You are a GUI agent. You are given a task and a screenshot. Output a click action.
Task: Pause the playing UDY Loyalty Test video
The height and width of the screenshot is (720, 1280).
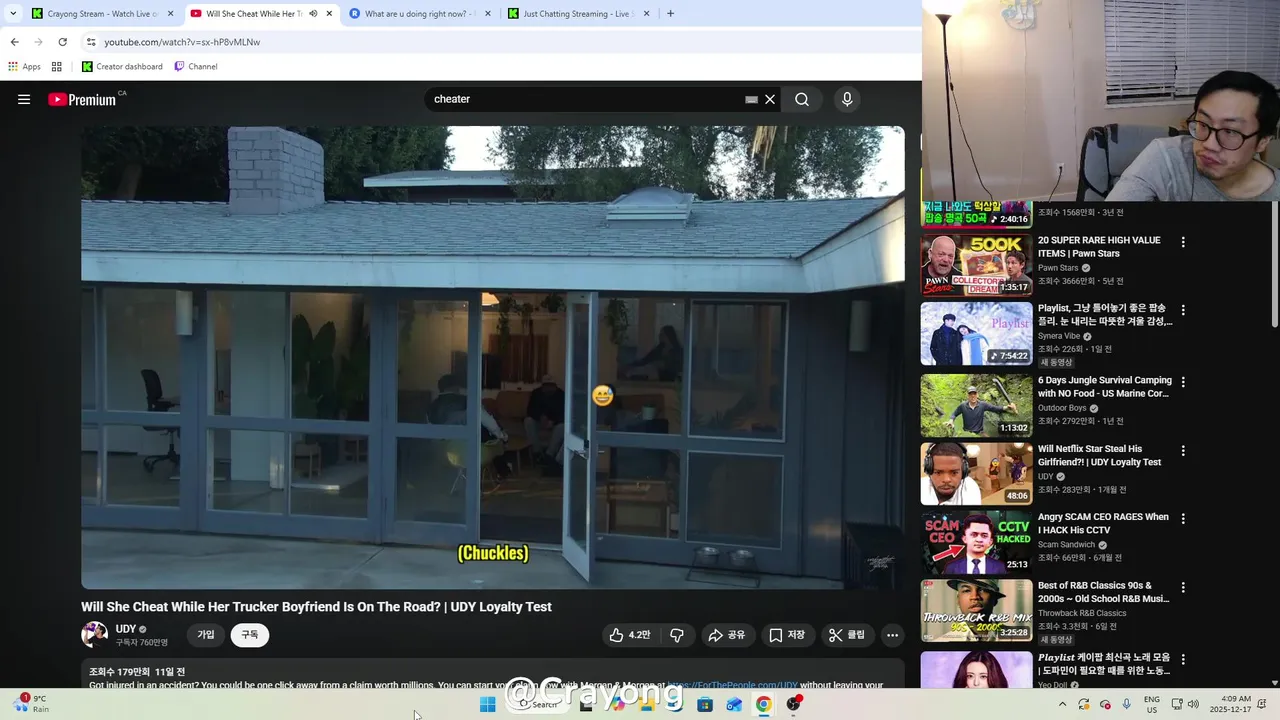493,357
